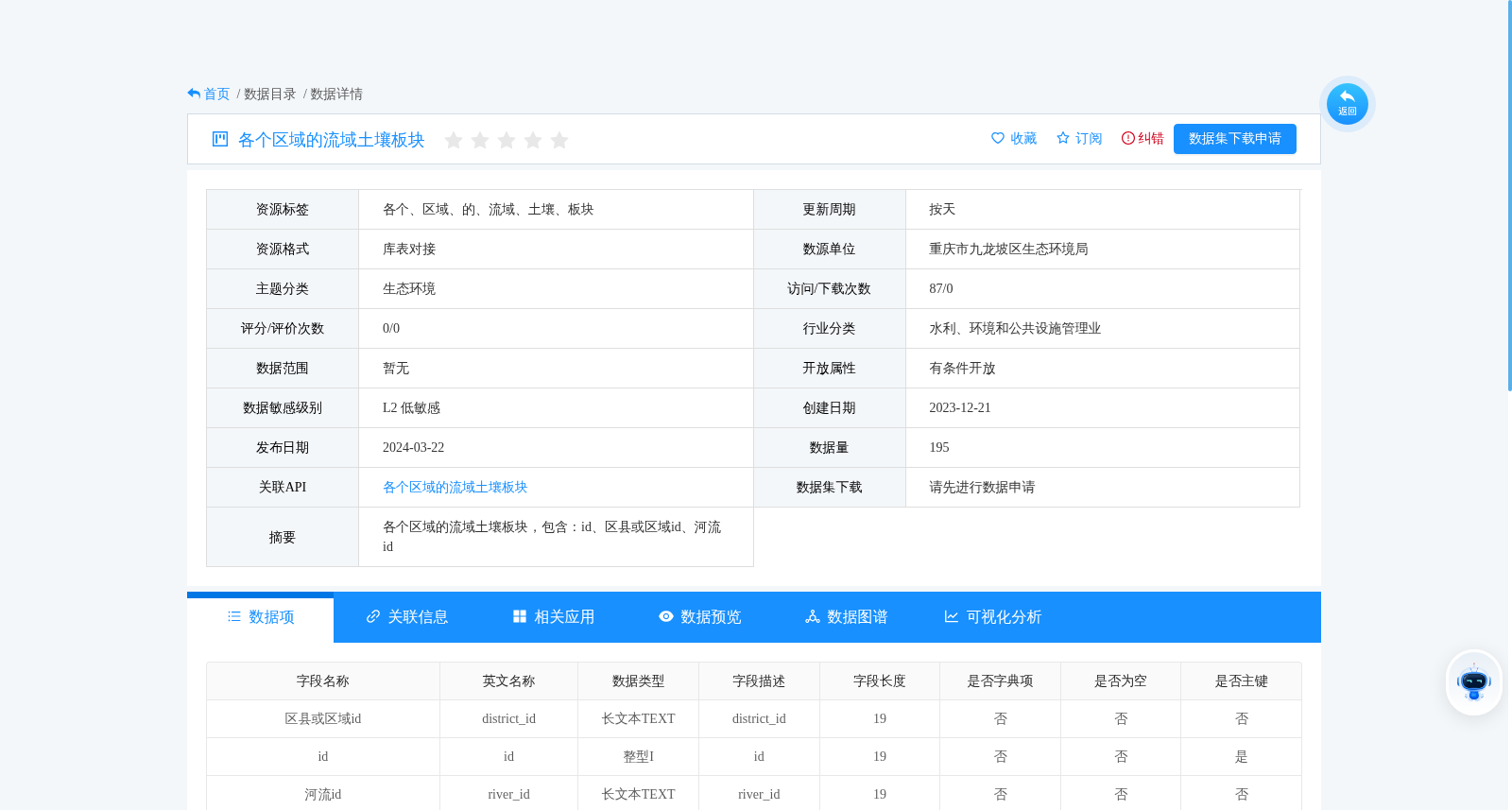Image resolution: width=1512 pixels, height=810 pixels.
Task: Go to 首页 via breadcrumb
Action: pos(217,94)
